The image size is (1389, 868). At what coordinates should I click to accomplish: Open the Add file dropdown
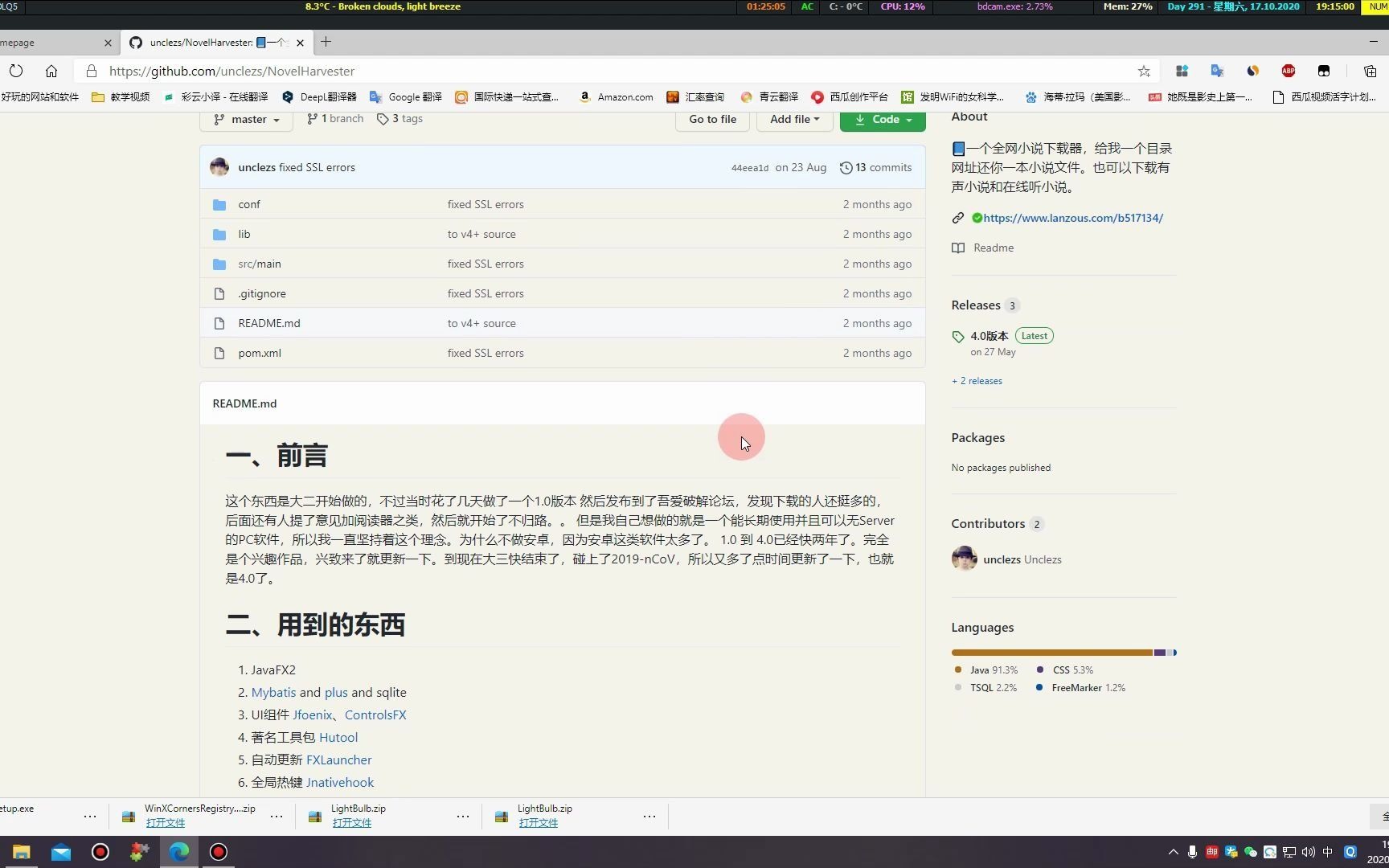pyautogui.click(x=793, y=119)
